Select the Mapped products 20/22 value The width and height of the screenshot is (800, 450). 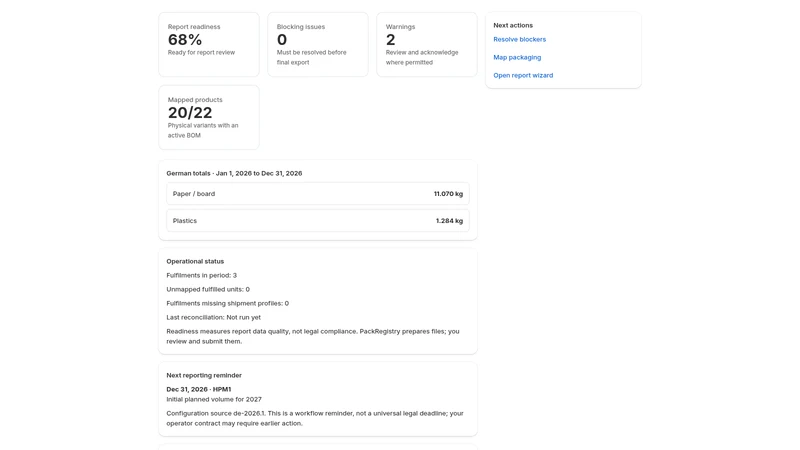[190, 112]
